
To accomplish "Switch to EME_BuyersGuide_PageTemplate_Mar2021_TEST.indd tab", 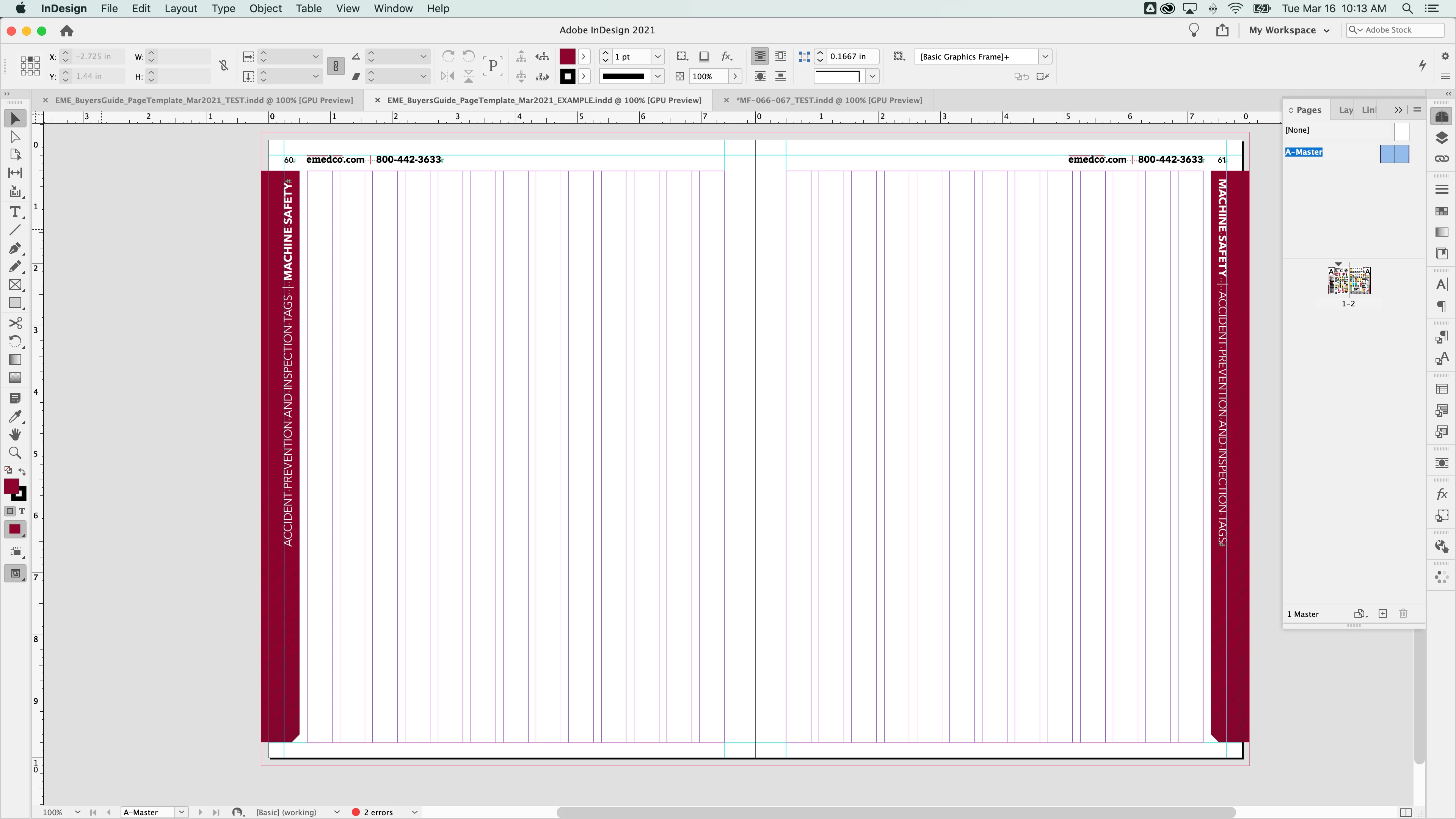I will tap(204, 100).
